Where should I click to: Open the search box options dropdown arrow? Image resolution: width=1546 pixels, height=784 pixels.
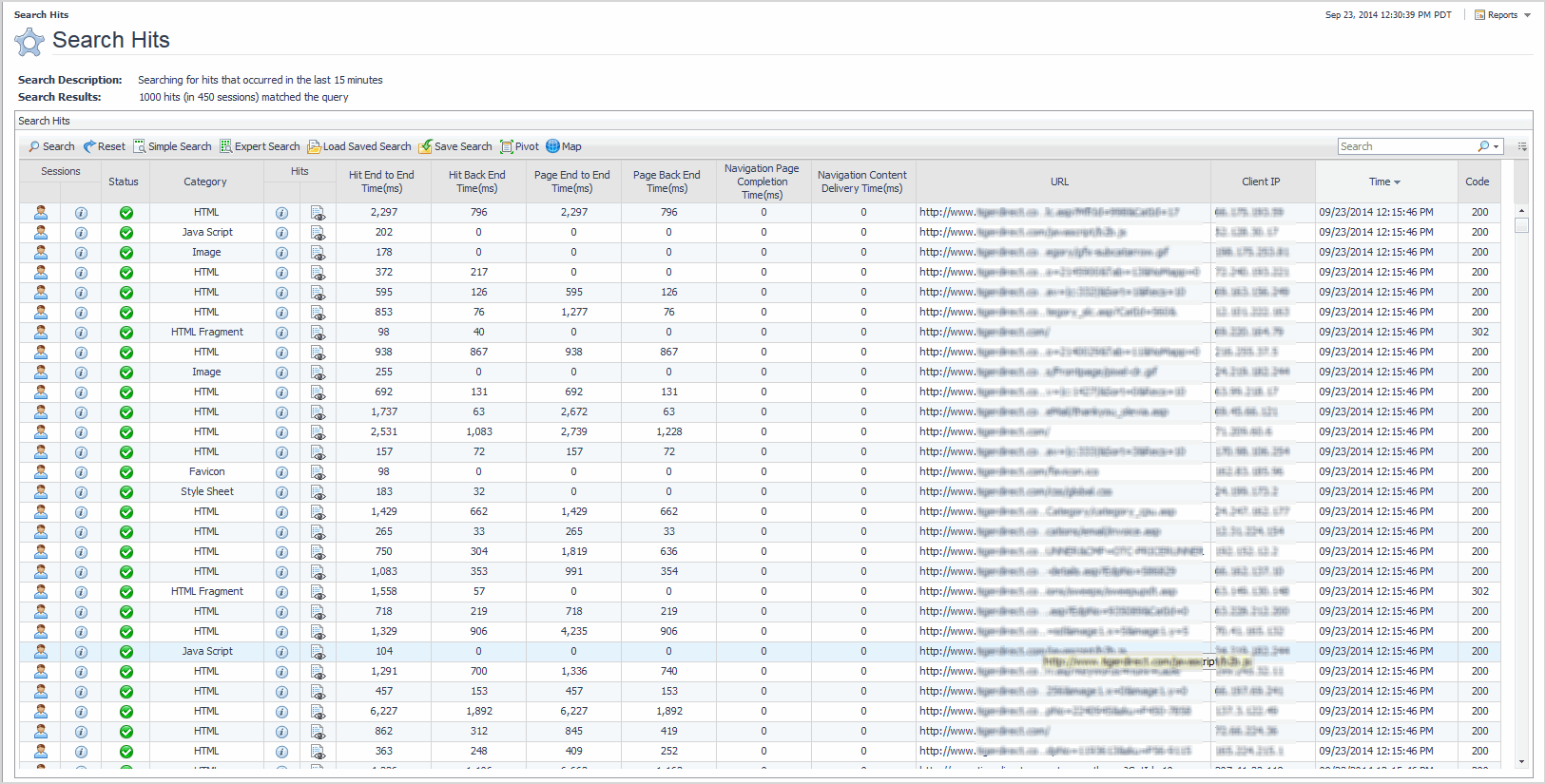click(1497, 146)
